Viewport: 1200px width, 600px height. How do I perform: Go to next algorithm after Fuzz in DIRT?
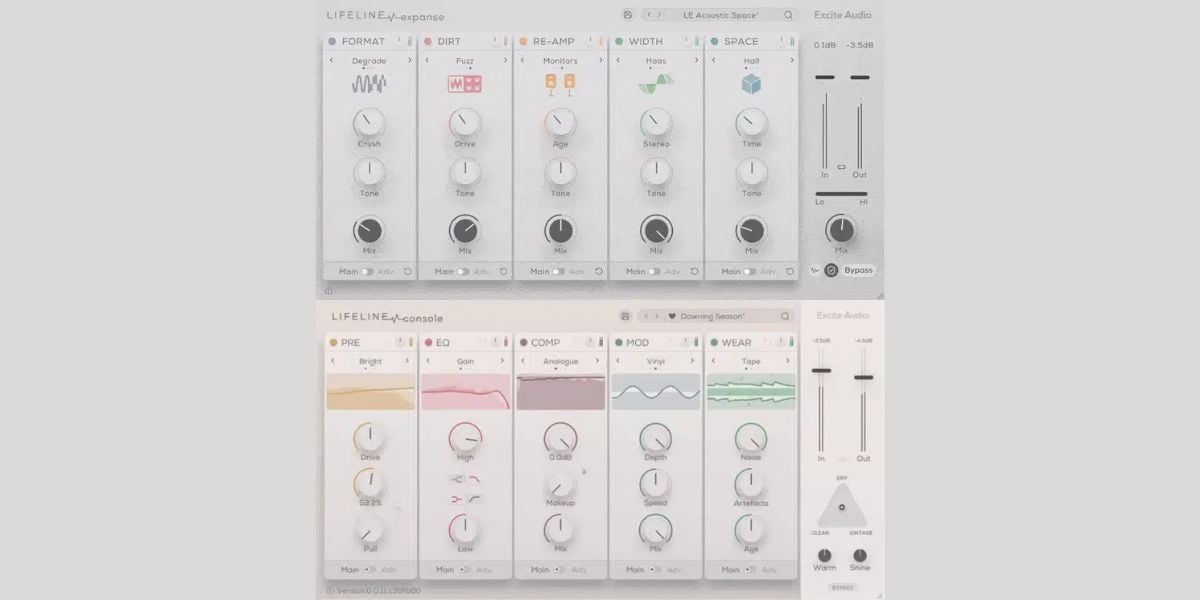(504, 61)
